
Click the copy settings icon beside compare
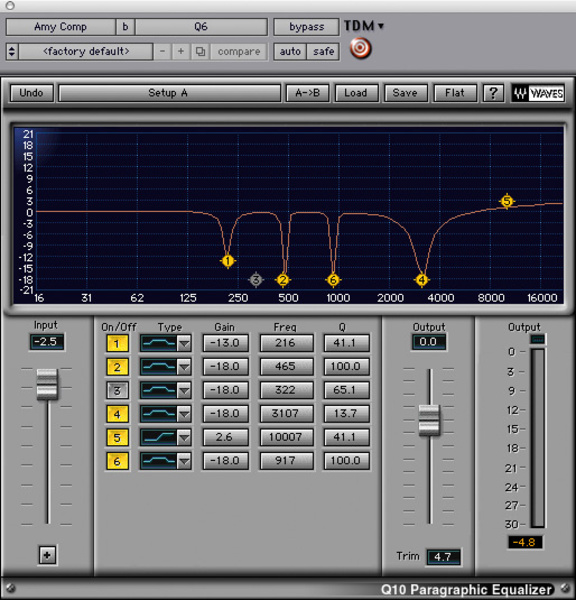[200, 51]
